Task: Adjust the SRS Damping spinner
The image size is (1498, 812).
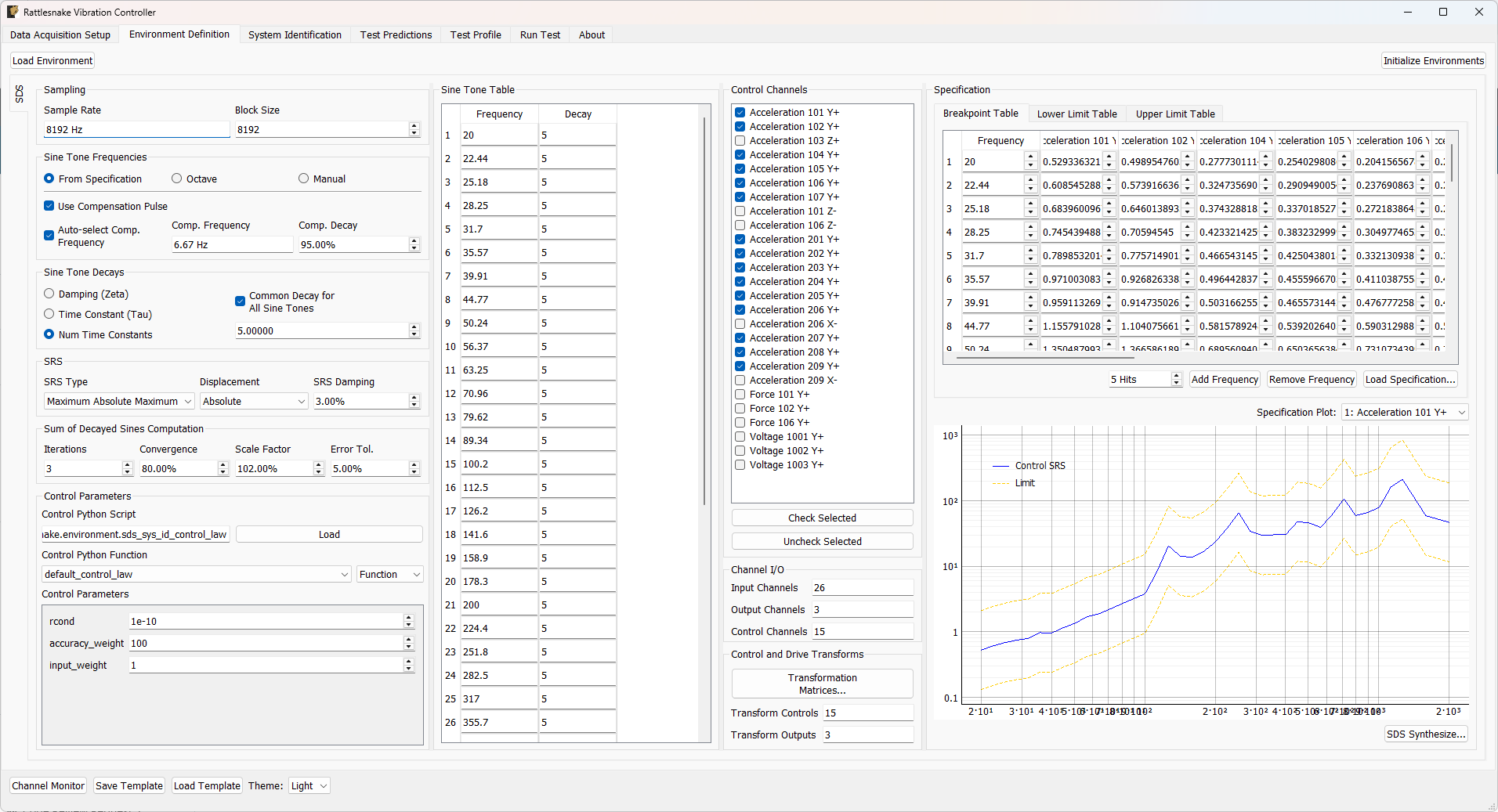Action: click(414, 401)
